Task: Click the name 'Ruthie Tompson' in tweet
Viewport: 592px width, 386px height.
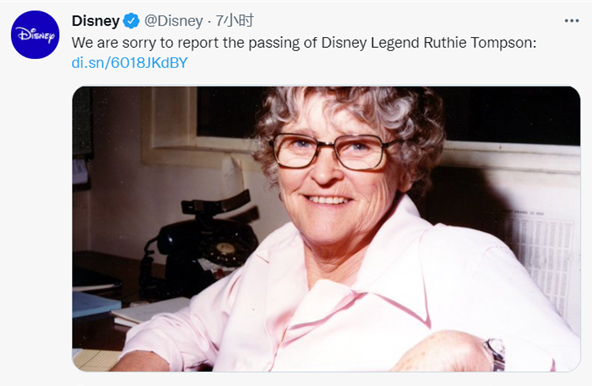Action: tap(478, 43)
